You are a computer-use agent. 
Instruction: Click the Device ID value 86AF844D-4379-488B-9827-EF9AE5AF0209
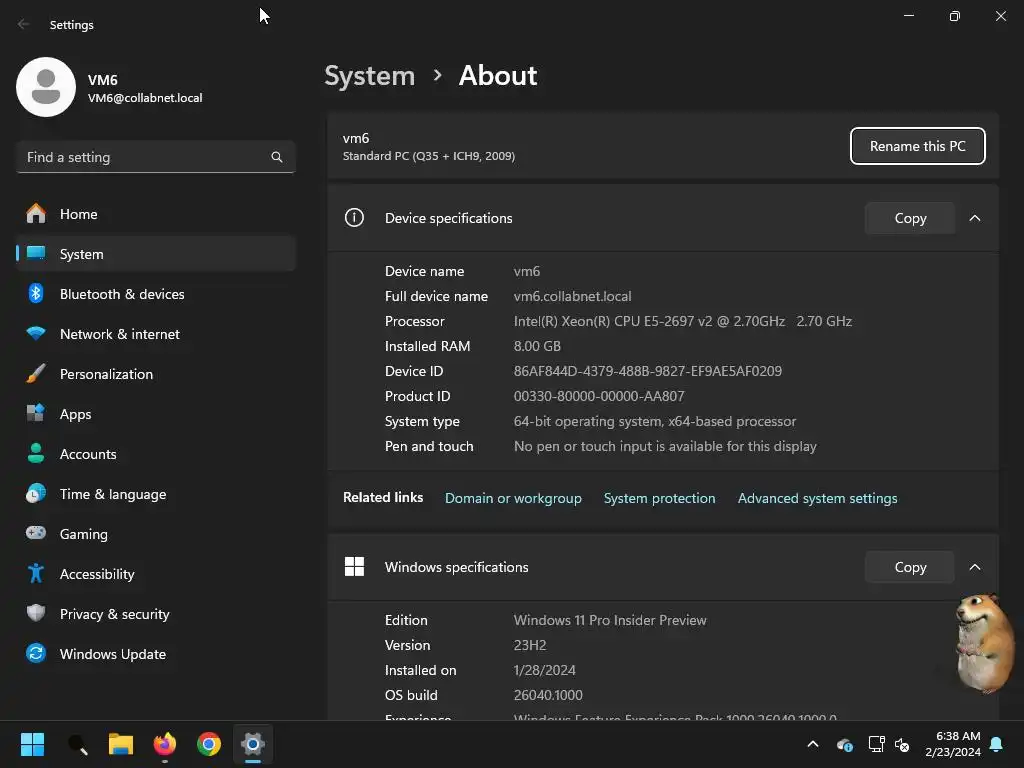click(647, 371)
